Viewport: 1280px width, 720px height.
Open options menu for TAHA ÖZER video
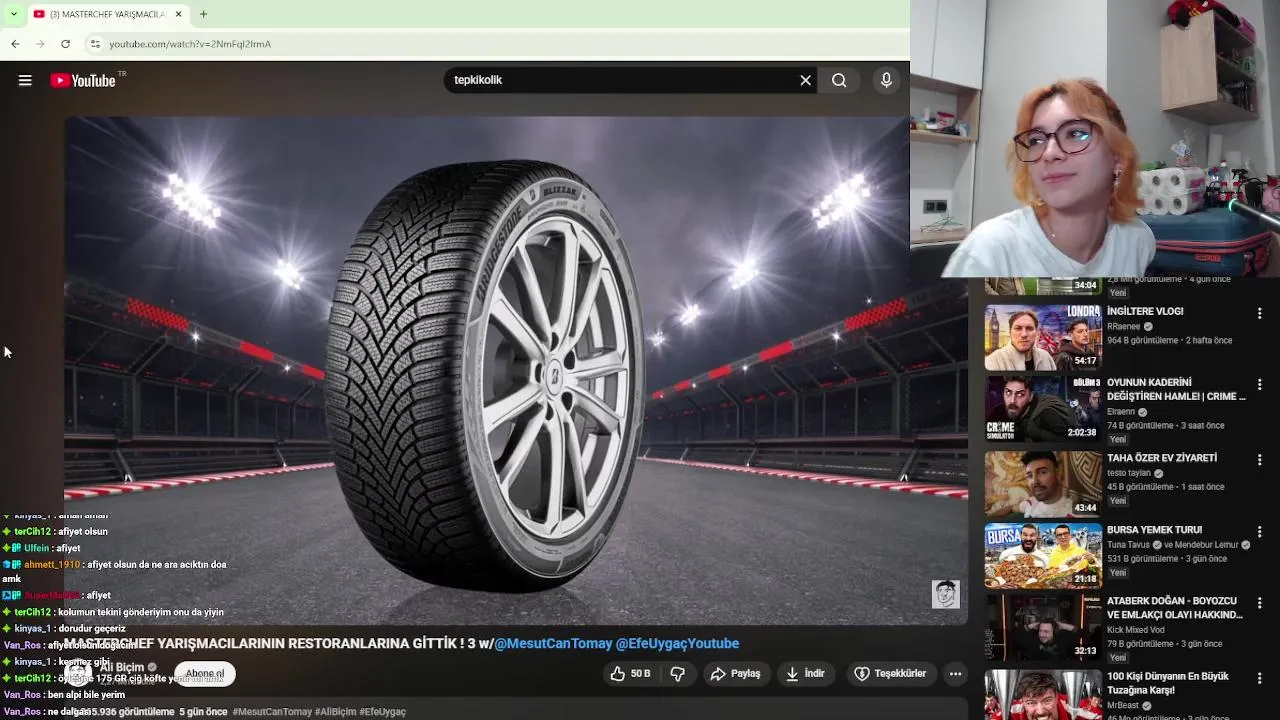[1259, 460]
